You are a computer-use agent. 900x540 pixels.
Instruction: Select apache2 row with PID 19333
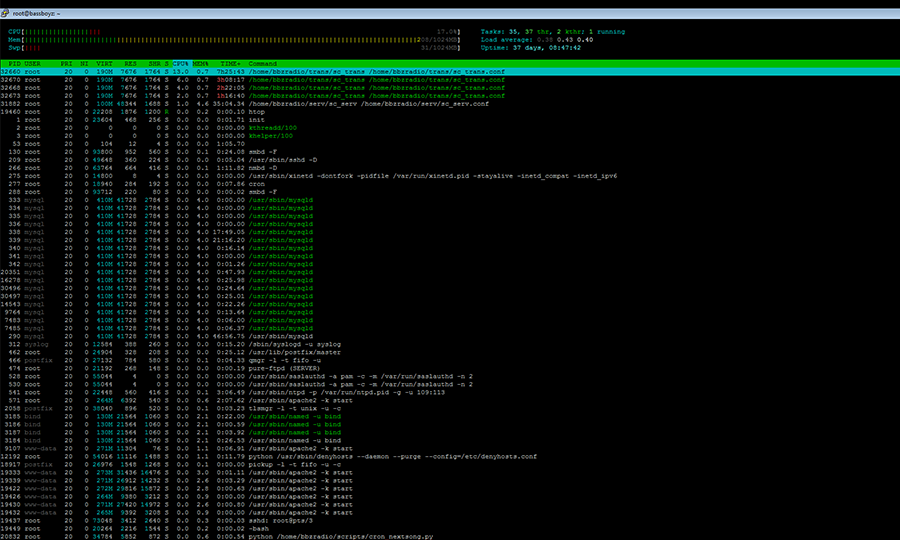click(450, 473)
